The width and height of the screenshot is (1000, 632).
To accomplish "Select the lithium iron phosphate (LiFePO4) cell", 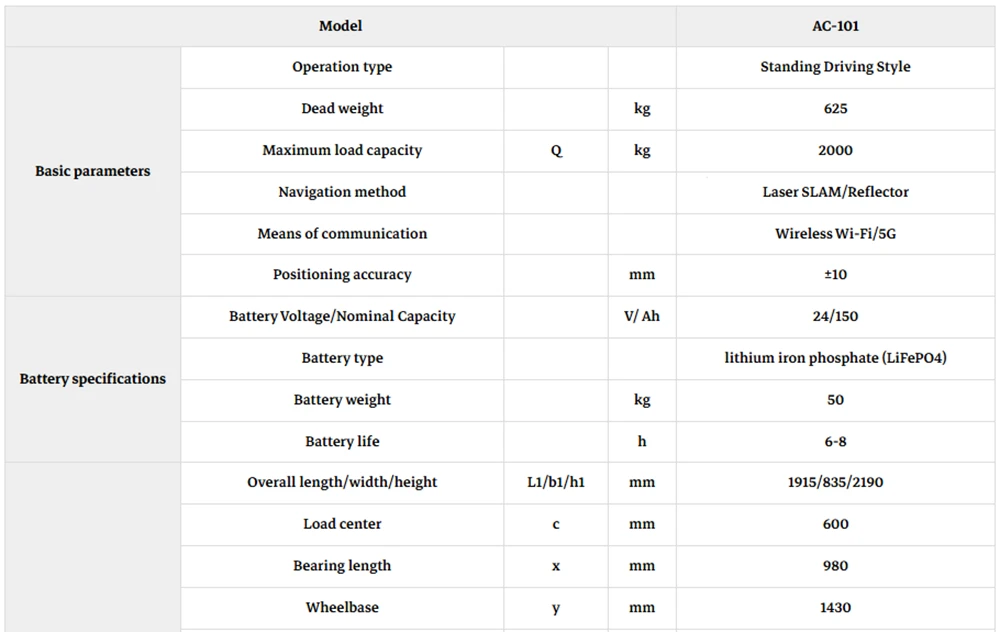I will coord(835,358).
